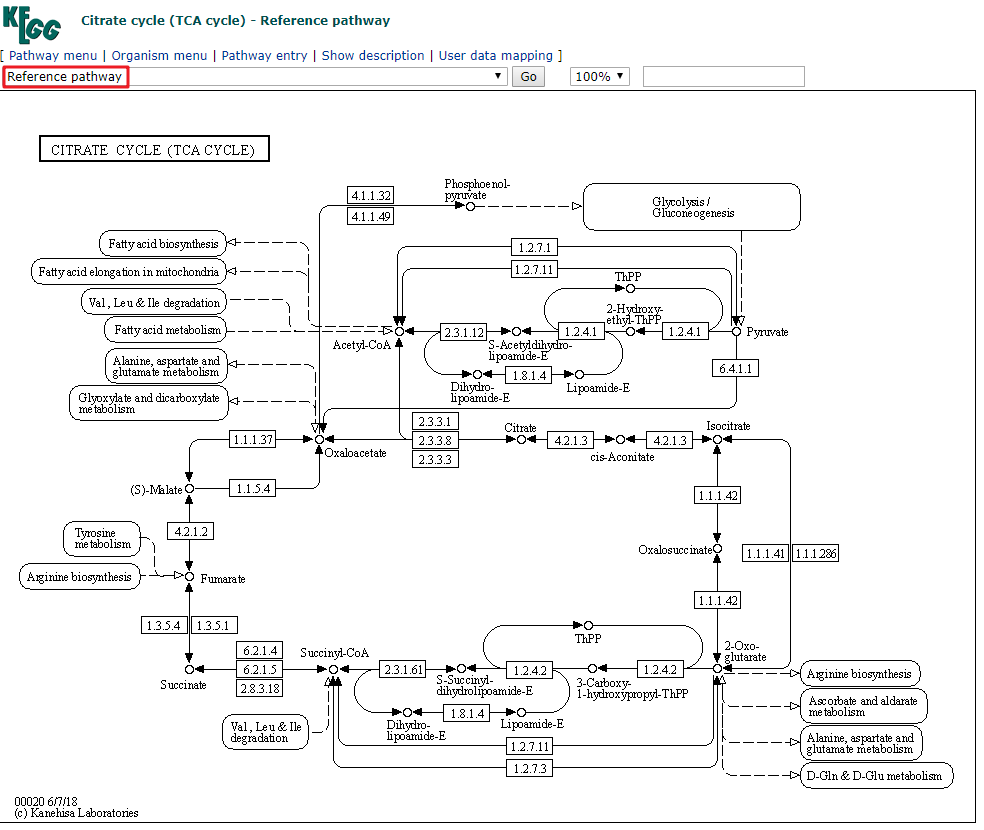Click enzyme box 2.3.1.12
The height and width of the screenshot is (830, 984).
point(464,332)
